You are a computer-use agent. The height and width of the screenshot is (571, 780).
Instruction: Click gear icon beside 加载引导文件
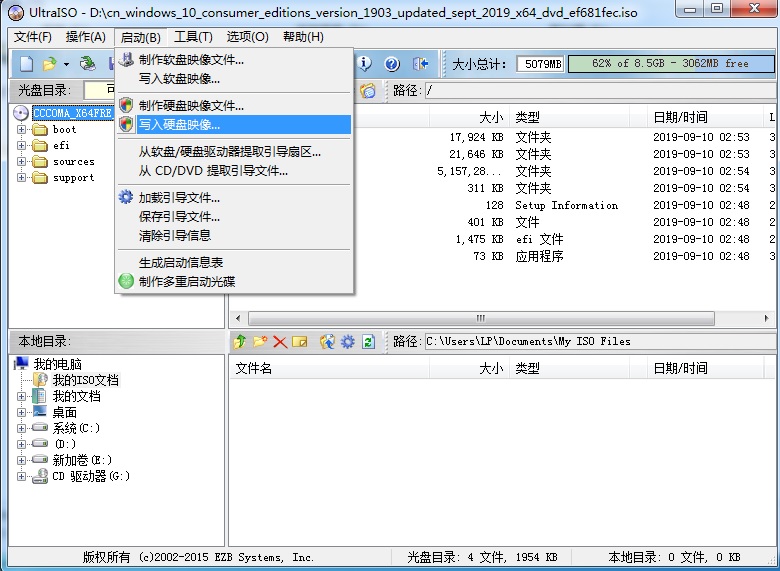tap(126, 197)
